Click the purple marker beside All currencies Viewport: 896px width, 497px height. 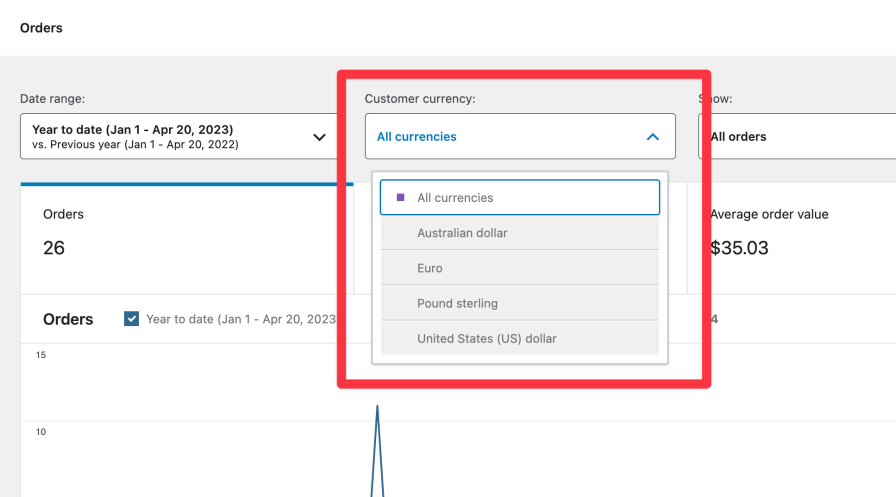point(401,198)
